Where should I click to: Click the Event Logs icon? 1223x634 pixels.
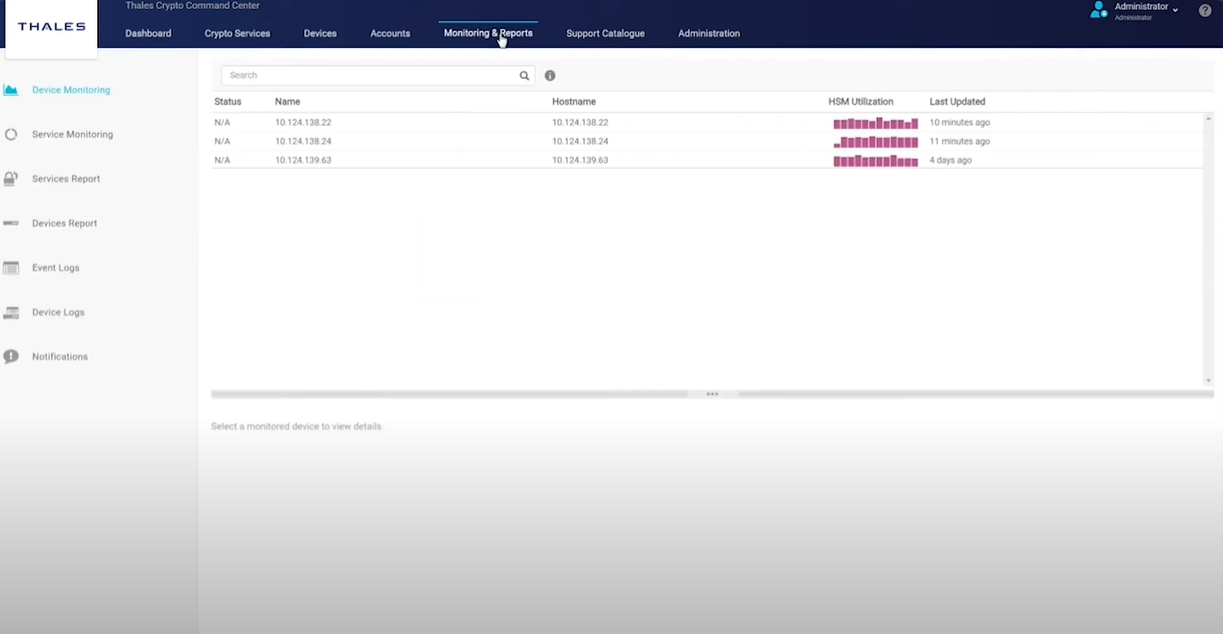11,268
